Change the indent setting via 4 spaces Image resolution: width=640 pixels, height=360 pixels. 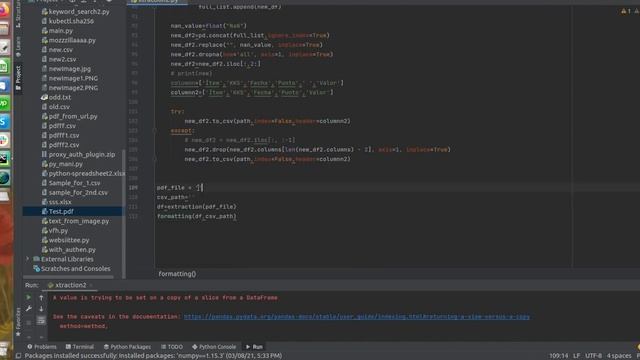pyautogui.click(x=619, y=356)
